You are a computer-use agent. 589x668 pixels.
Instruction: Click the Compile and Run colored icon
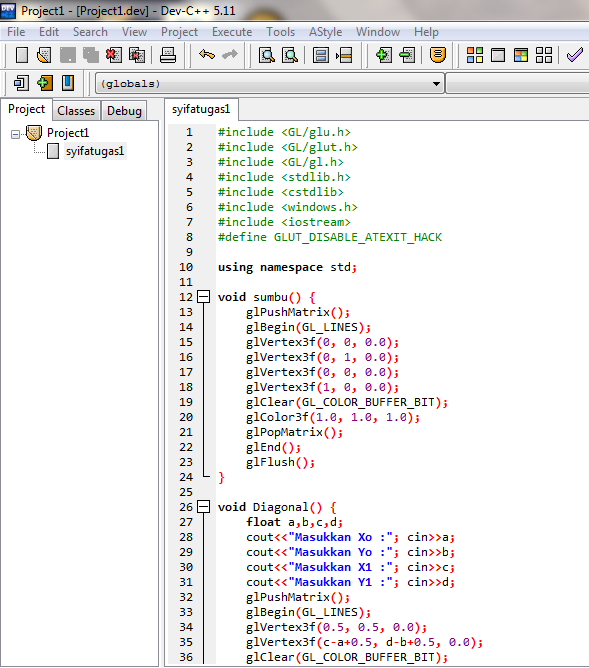520,55
